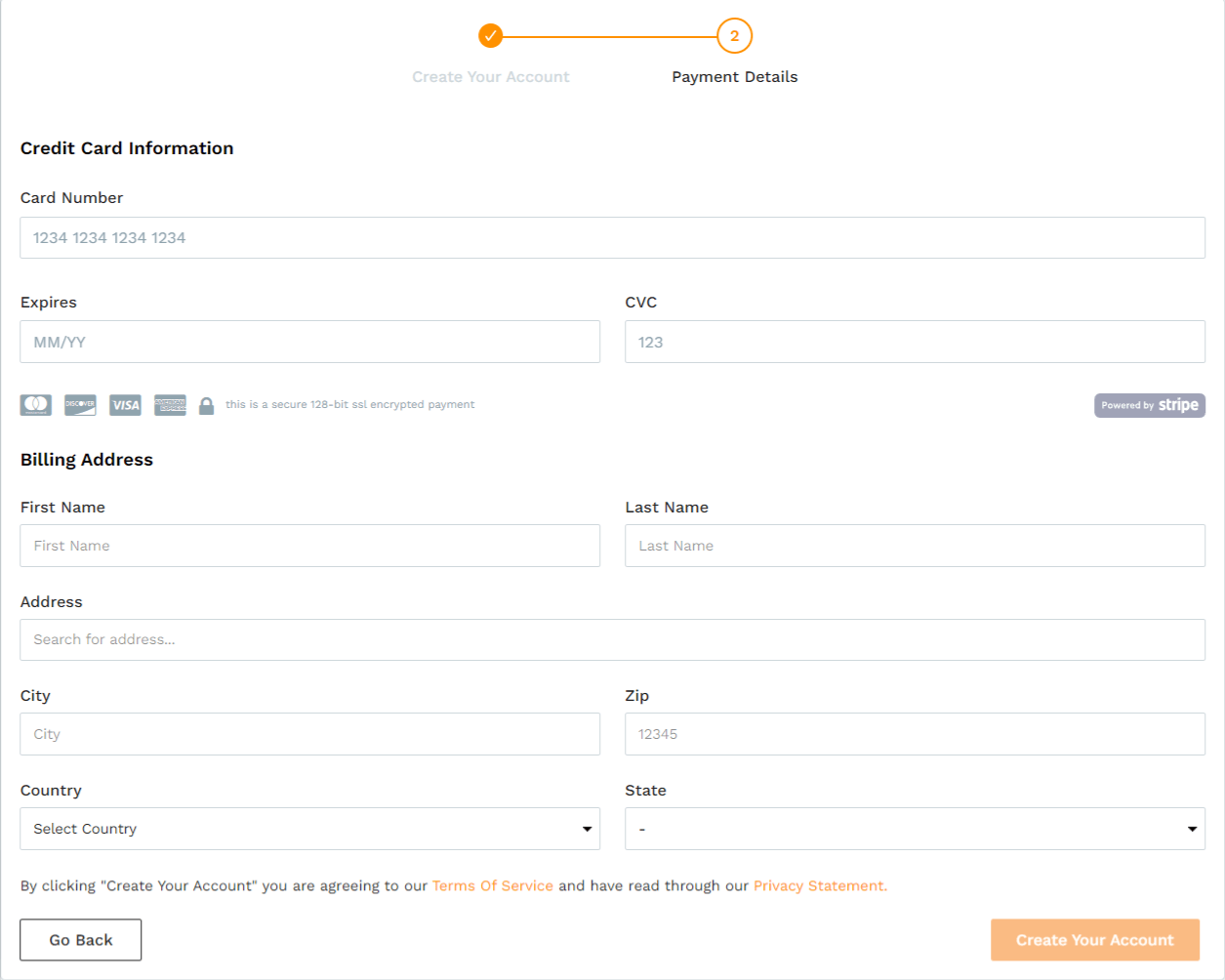Click the Go Back button

81,940
